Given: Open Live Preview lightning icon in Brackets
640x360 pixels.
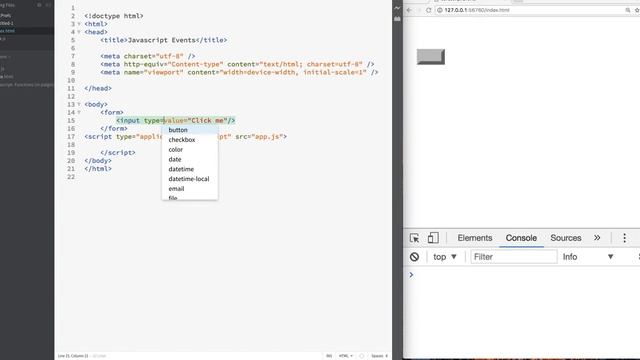Looking at the screenshot, I should [397, 8].
